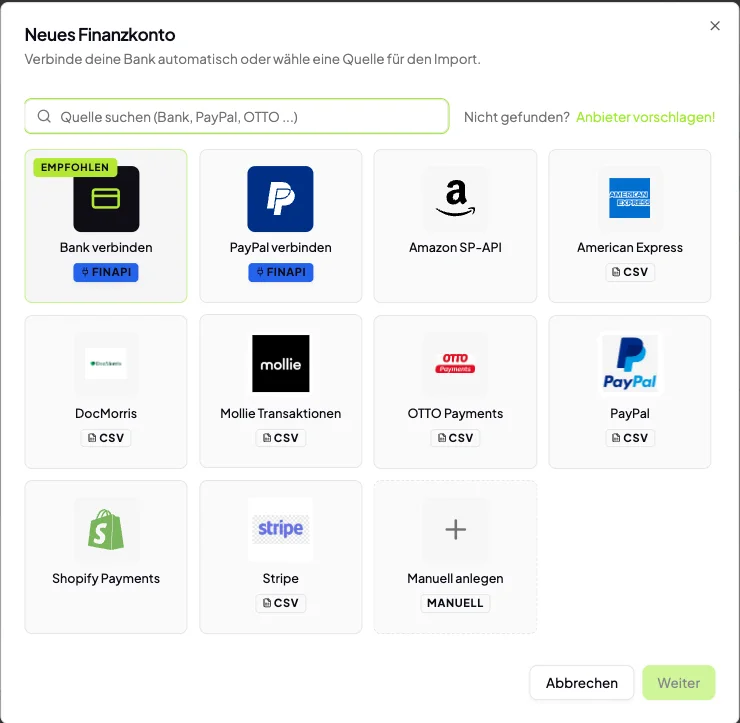Screen dimensions: 740x723
Task: Click the EMPFOHLEN label
Action: click(75, 168)
